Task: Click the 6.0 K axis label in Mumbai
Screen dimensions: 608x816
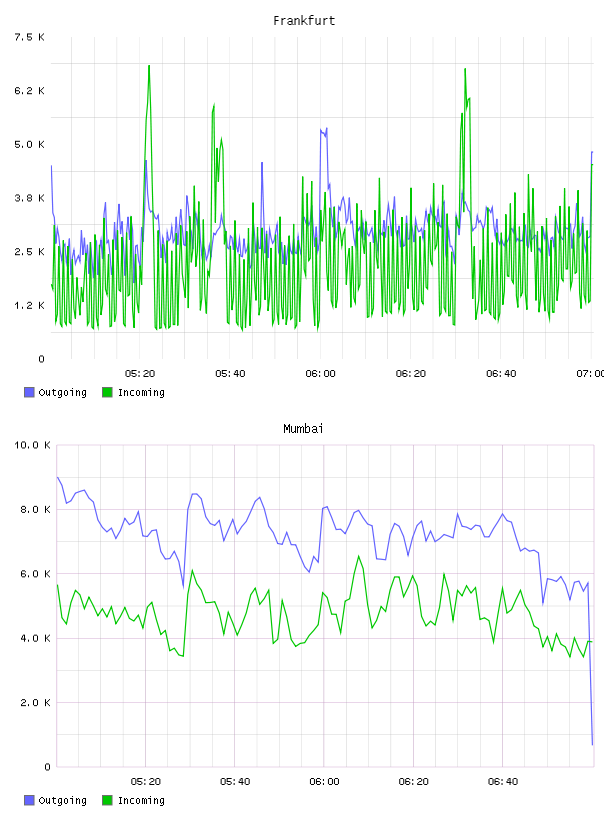Action: (x=35, y=573)
